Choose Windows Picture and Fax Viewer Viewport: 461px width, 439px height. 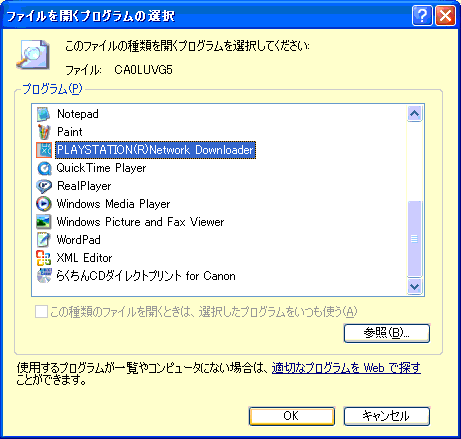coord(140,222)
